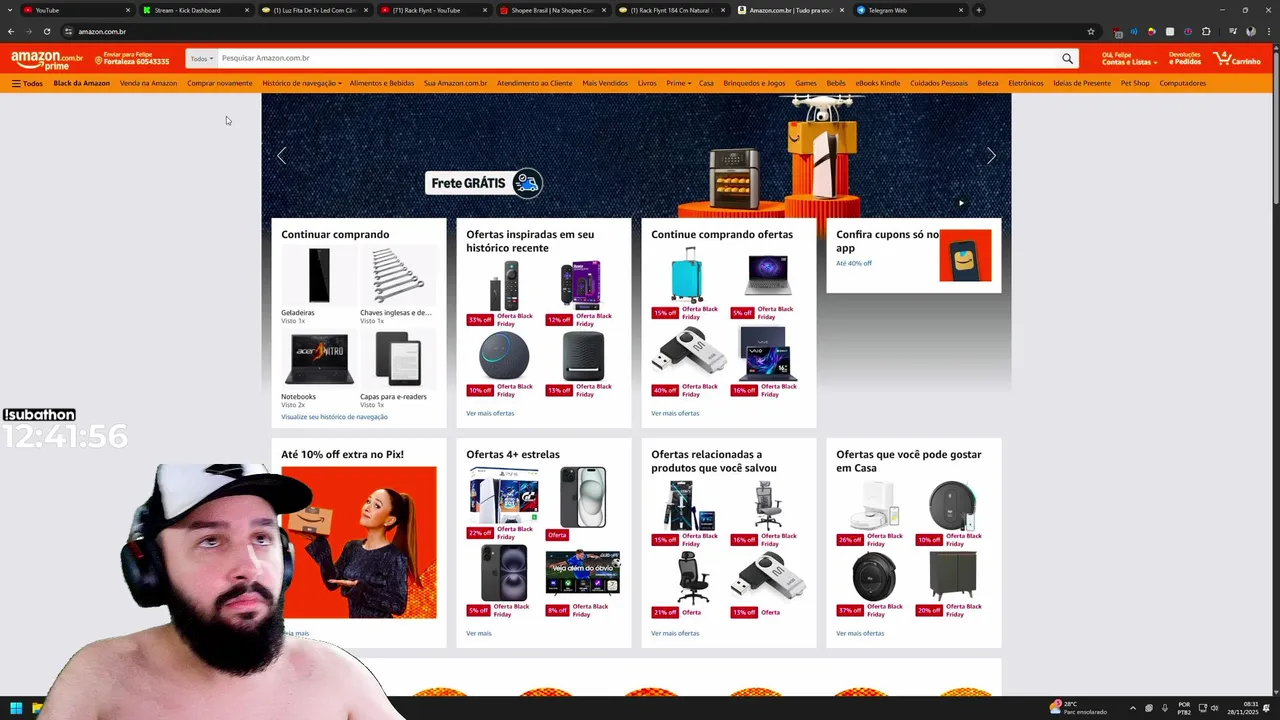Open a new browser tab
The height and width of the screenshot is (720, 1280).
(978, 10)
